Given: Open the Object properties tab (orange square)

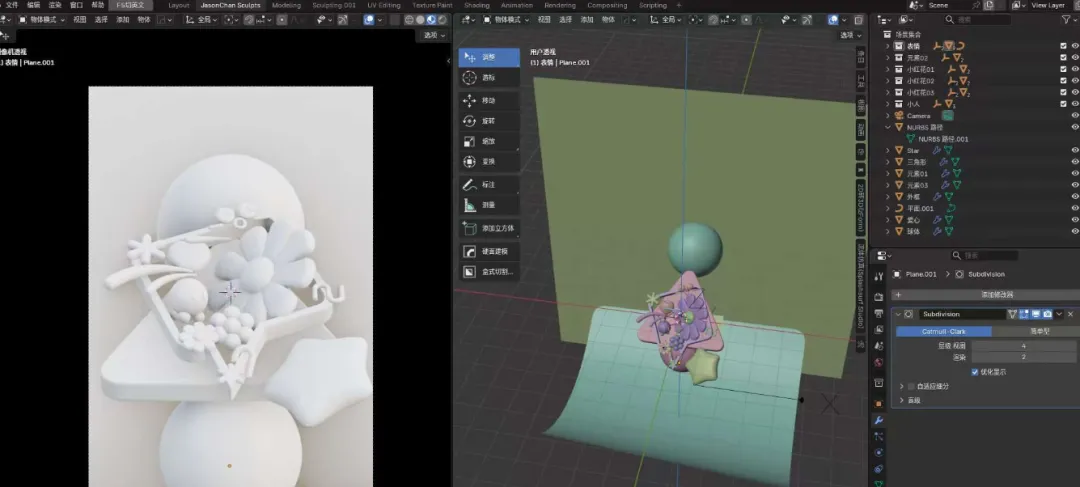Looking at the screenshot, I should point(878,404).
